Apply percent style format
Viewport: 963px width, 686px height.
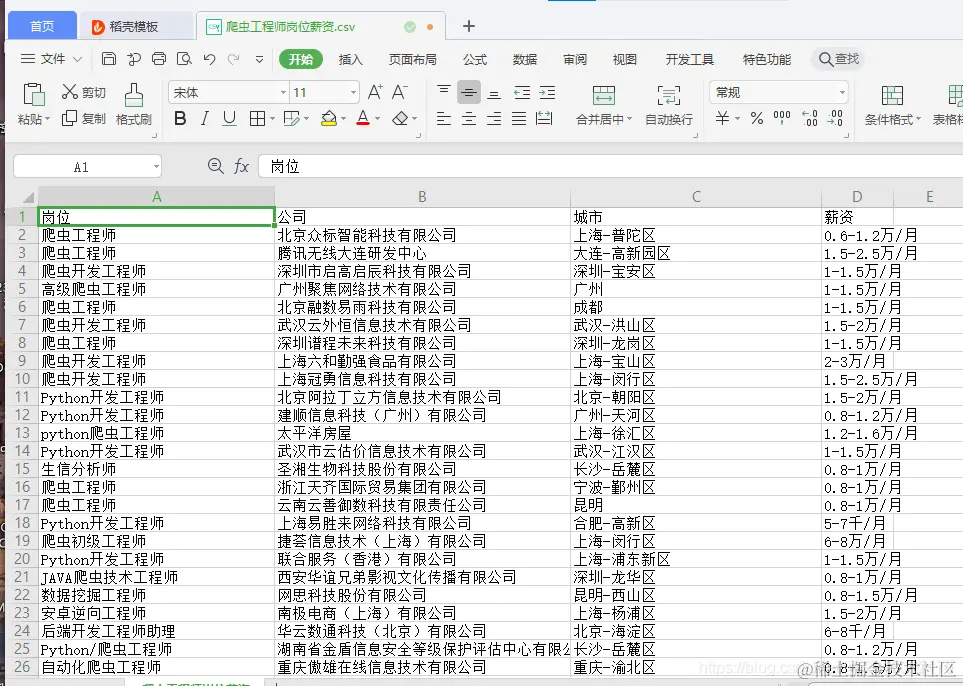coord(757,118)
